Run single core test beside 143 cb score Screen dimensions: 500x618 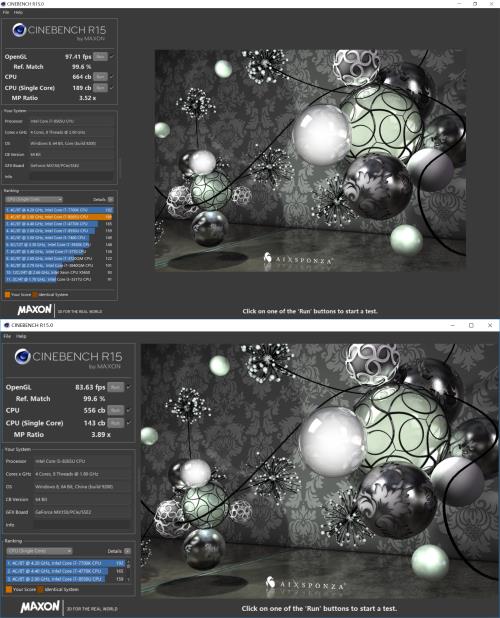click(x=115, y=423)
